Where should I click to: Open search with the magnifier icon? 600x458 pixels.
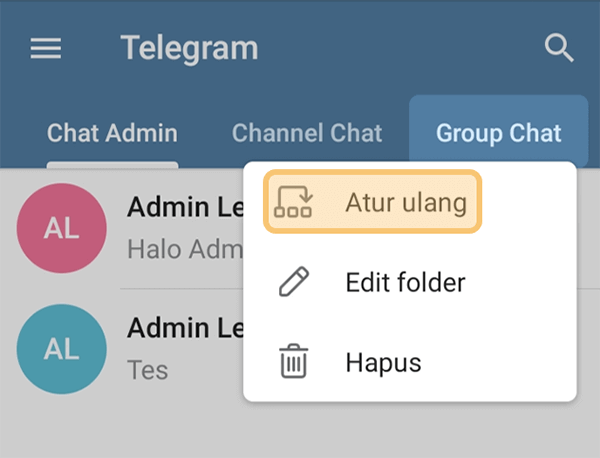tap(559, 48)
